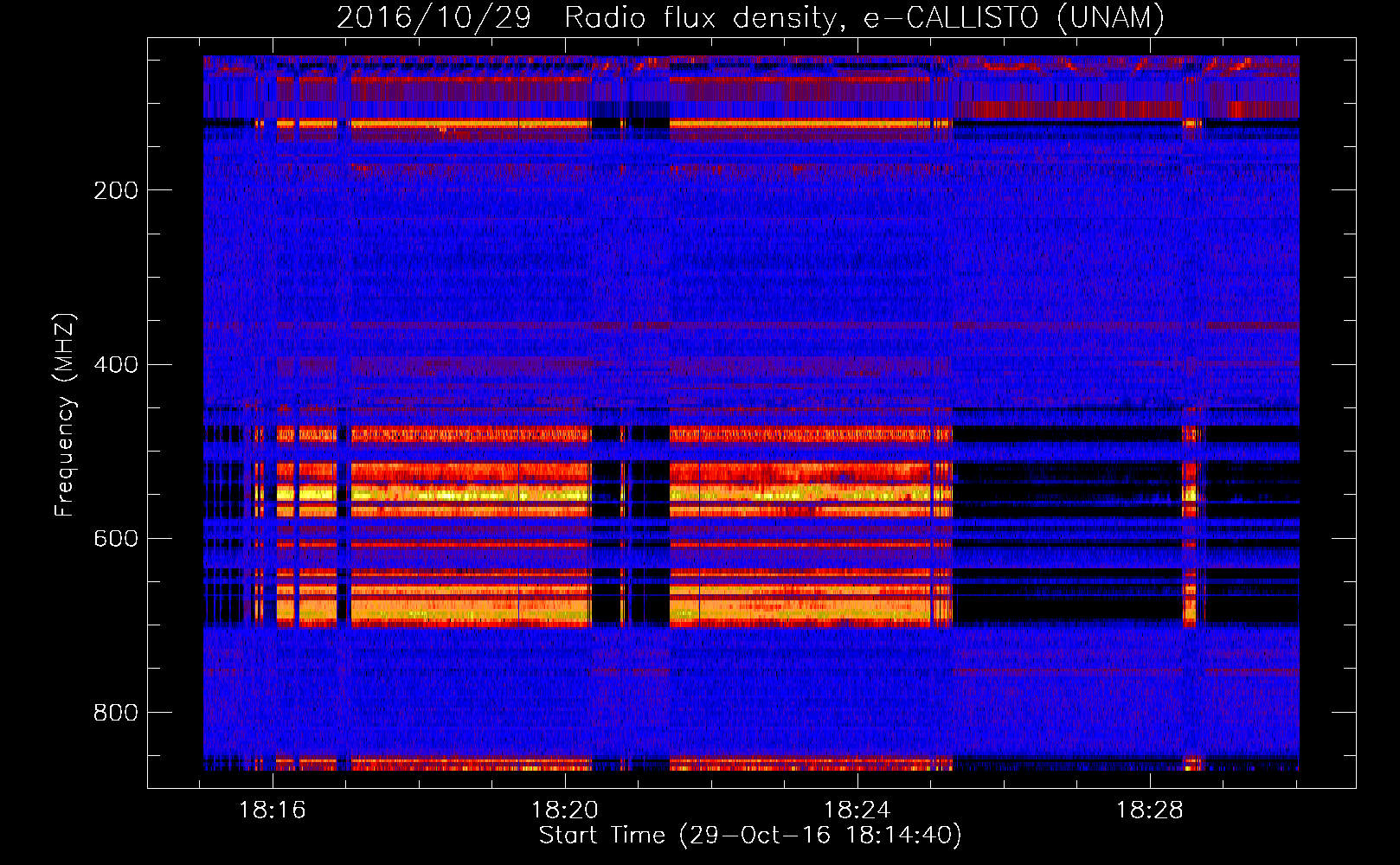Click the 800 frequency tick label
Image resolution: width=1400 pixels, height=865 pixels.
[x=116, y=713]
